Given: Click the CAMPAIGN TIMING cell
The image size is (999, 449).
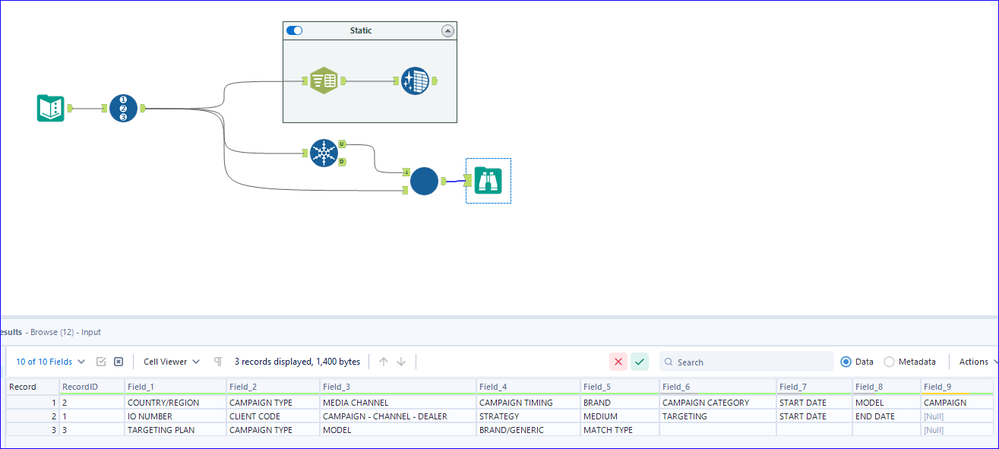Looking at the screenshot, I should coord(528,403).
